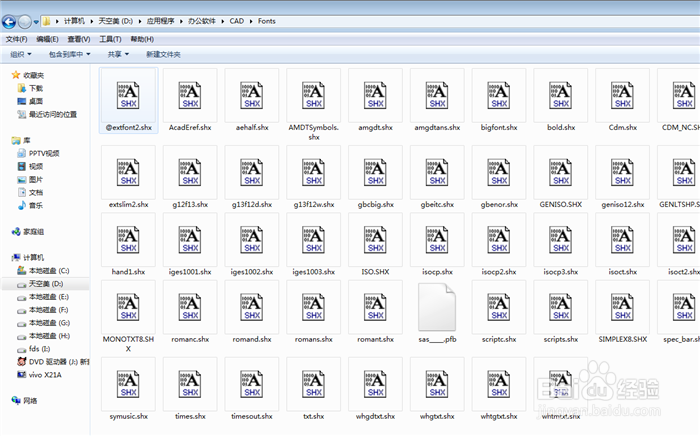Click the MONOTXT8.SHX file icon
700x436 pixels.
(x=129, y=307)
